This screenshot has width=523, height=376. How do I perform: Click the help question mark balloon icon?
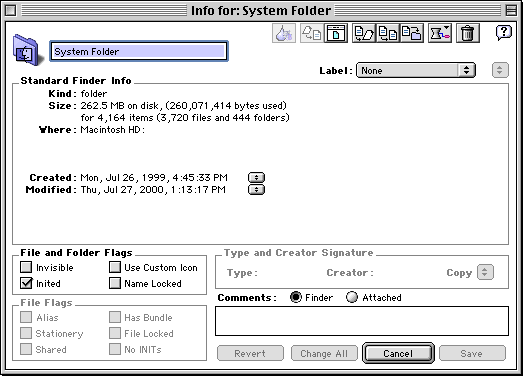click(503, 33)
